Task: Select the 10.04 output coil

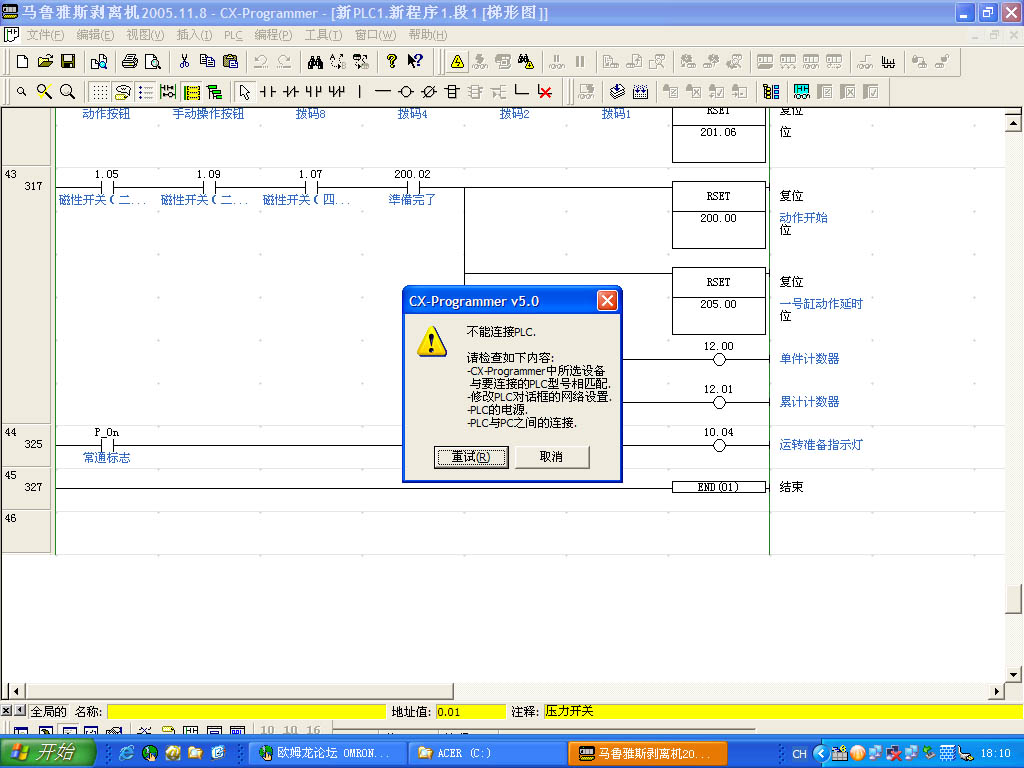Action: [x=719, y=445]
